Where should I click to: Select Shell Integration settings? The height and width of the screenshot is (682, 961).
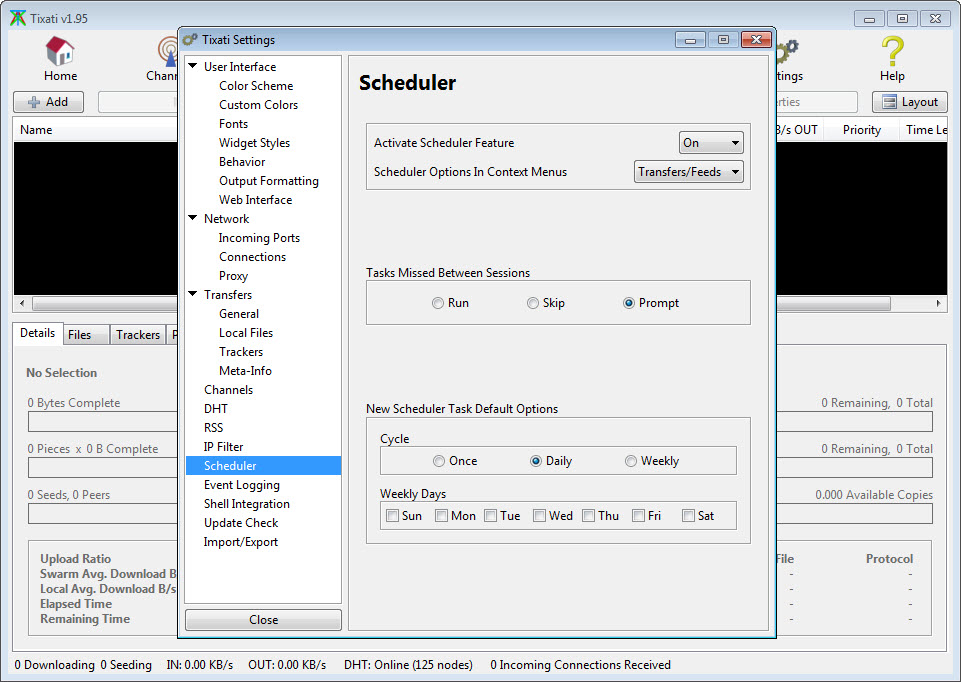[x=247, y=504]
